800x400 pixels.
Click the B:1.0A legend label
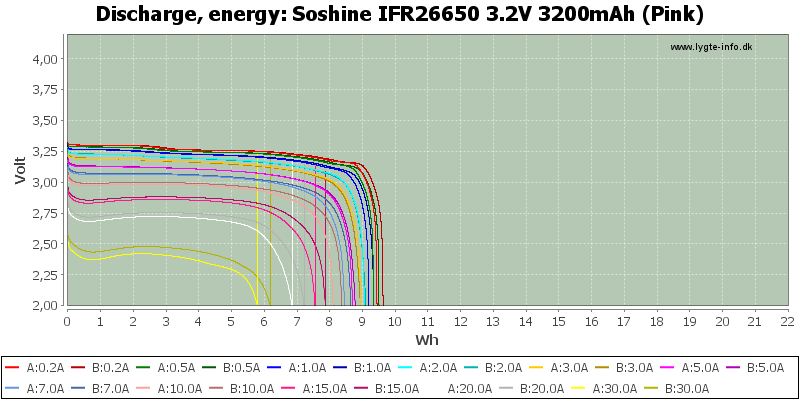pyautogui.click(x=372, y=367)
